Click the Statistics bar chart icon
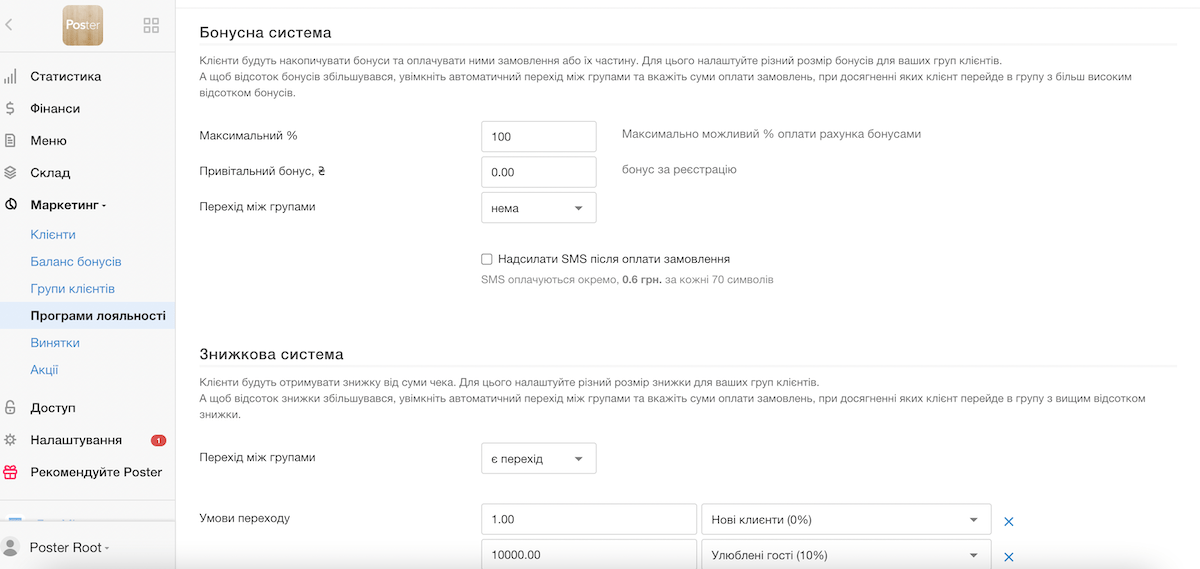Image resolution: width=1200 pixels, height=569 pixels. pyautogui.click(x=10, y=76)
